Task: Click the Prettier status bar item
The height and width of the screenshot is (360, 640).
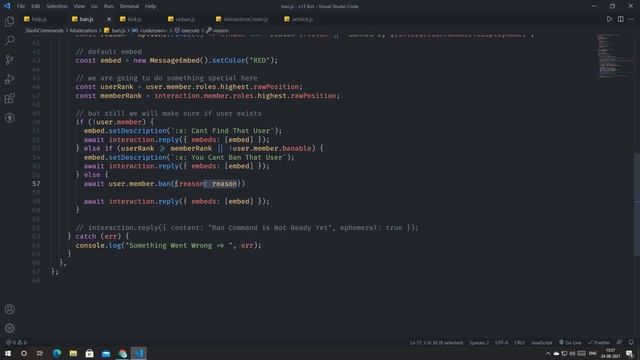Action: pyautogui.click(x=599, y=342)
